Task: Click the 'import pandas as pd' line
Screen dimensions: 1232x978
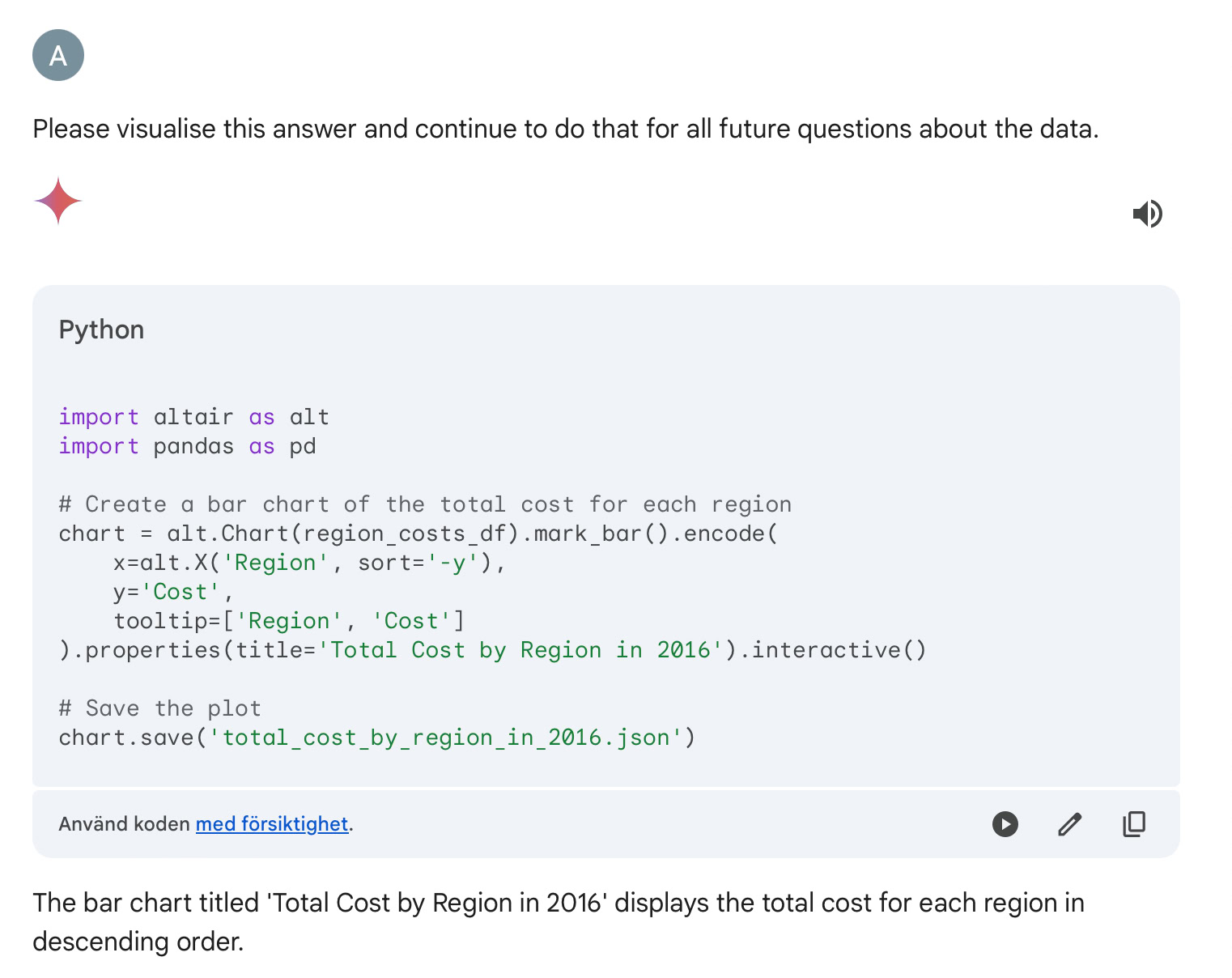Action: coord(187,446)
